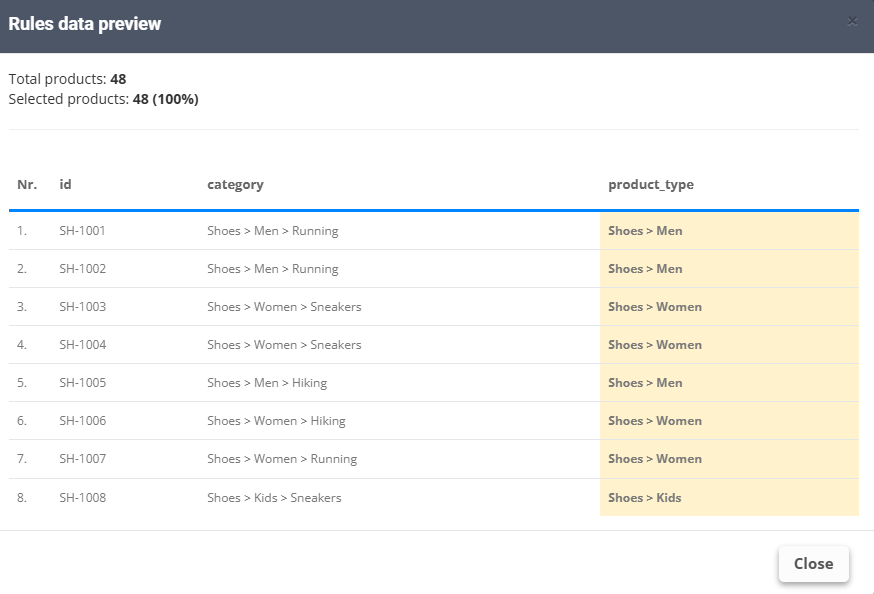The height and width of the screenshot is (594, 874).
Task: Click row number 5.
Action: pos(22,383)
